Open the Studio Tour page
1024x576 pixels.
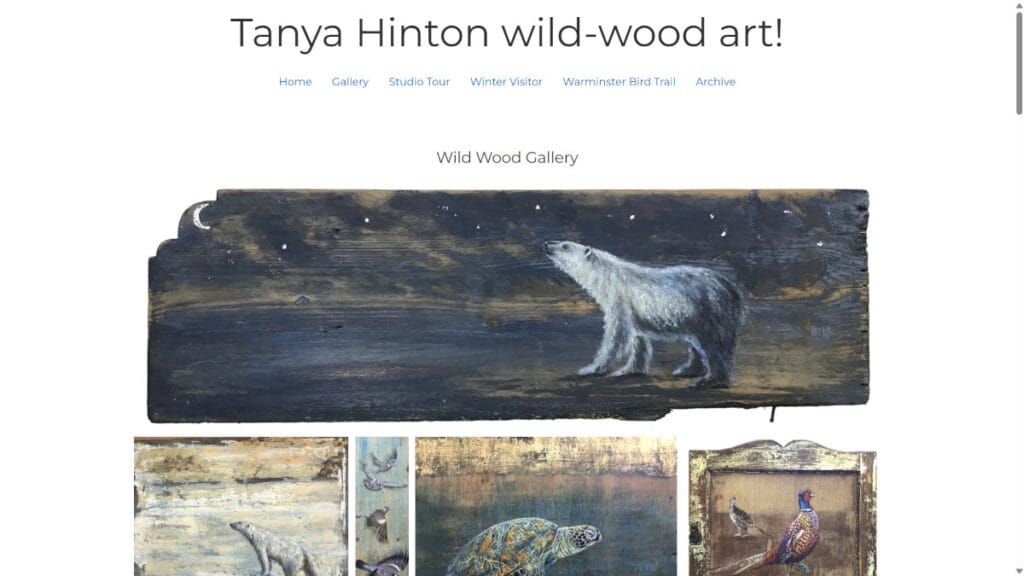point(419,82)
